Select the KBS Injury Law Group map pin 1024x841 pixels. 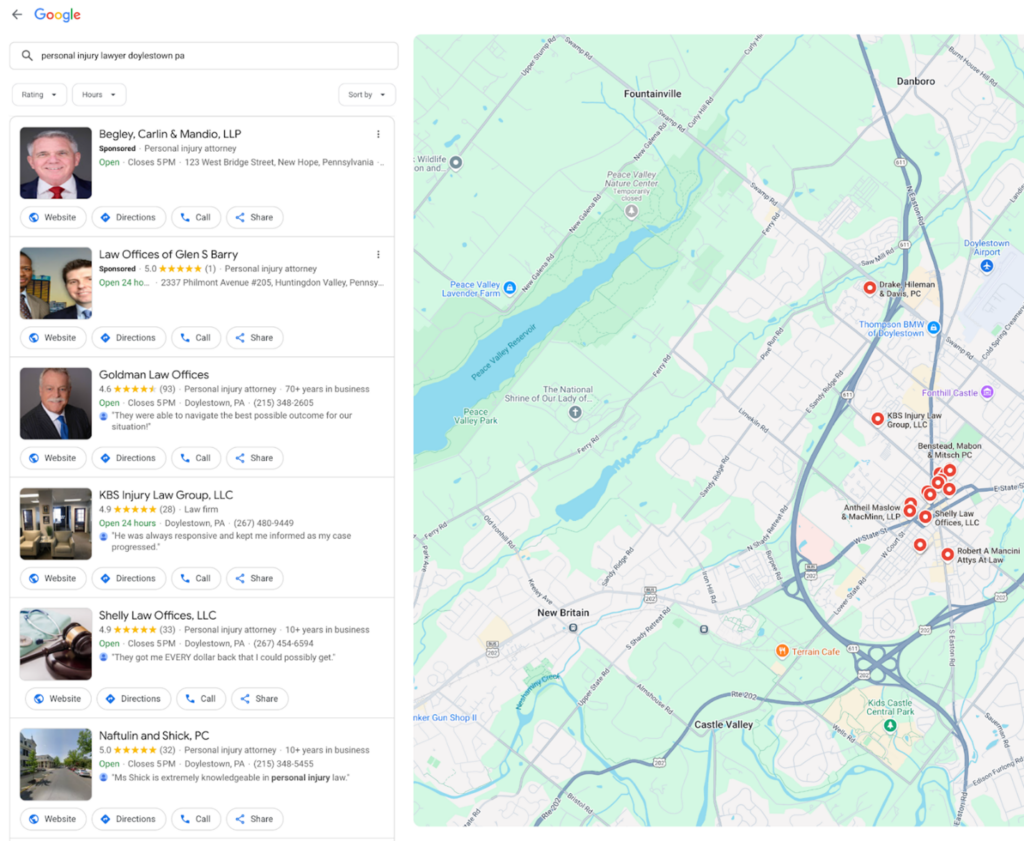point(878,419)
